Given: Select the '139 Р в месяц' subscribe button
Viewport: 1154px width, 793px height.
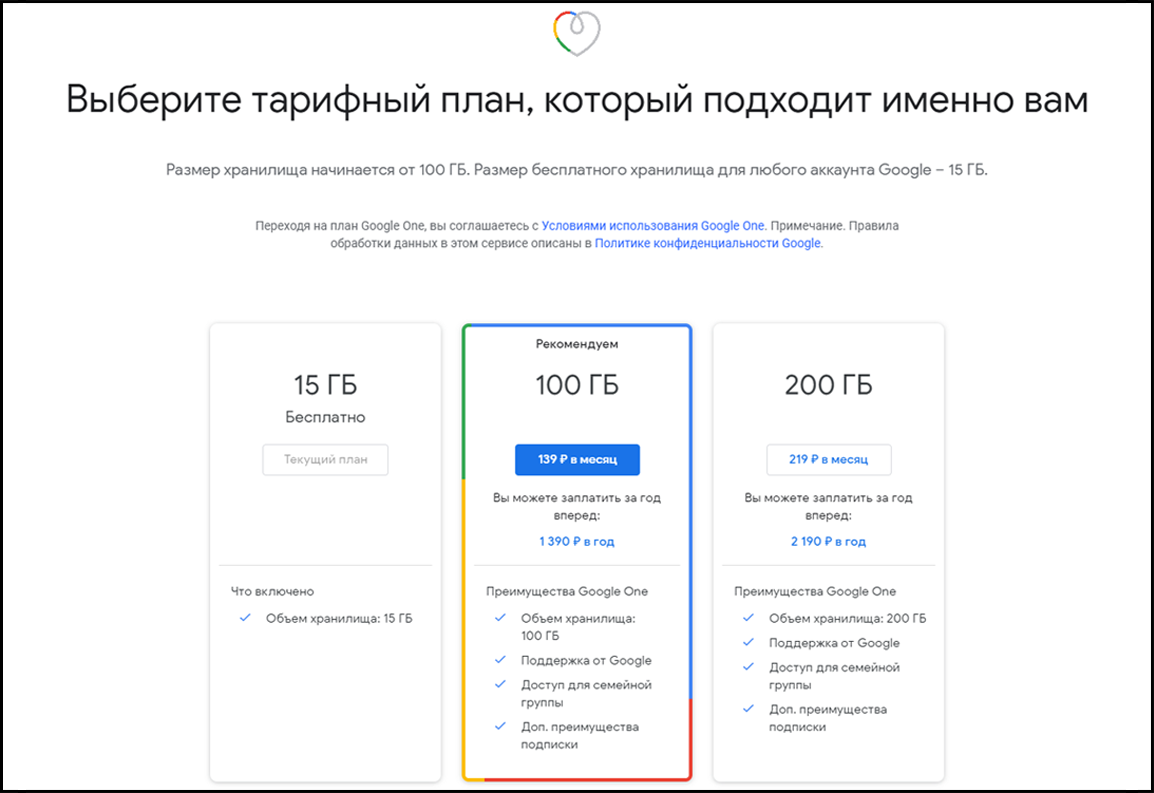Looking at the screenshot, I should coord(577,459).
